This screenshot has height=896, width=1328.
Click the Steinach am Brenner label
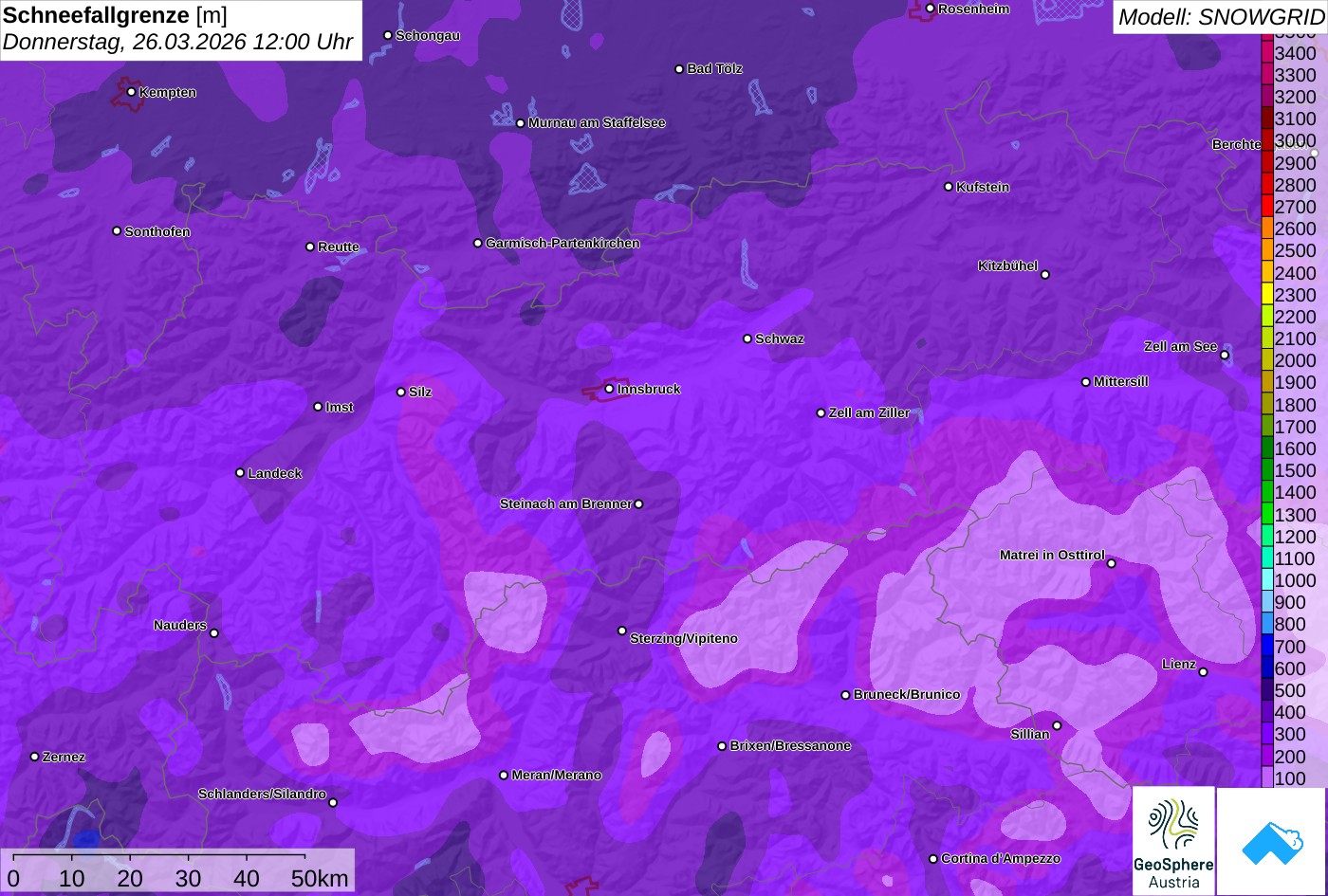click(x=566, y=504)
